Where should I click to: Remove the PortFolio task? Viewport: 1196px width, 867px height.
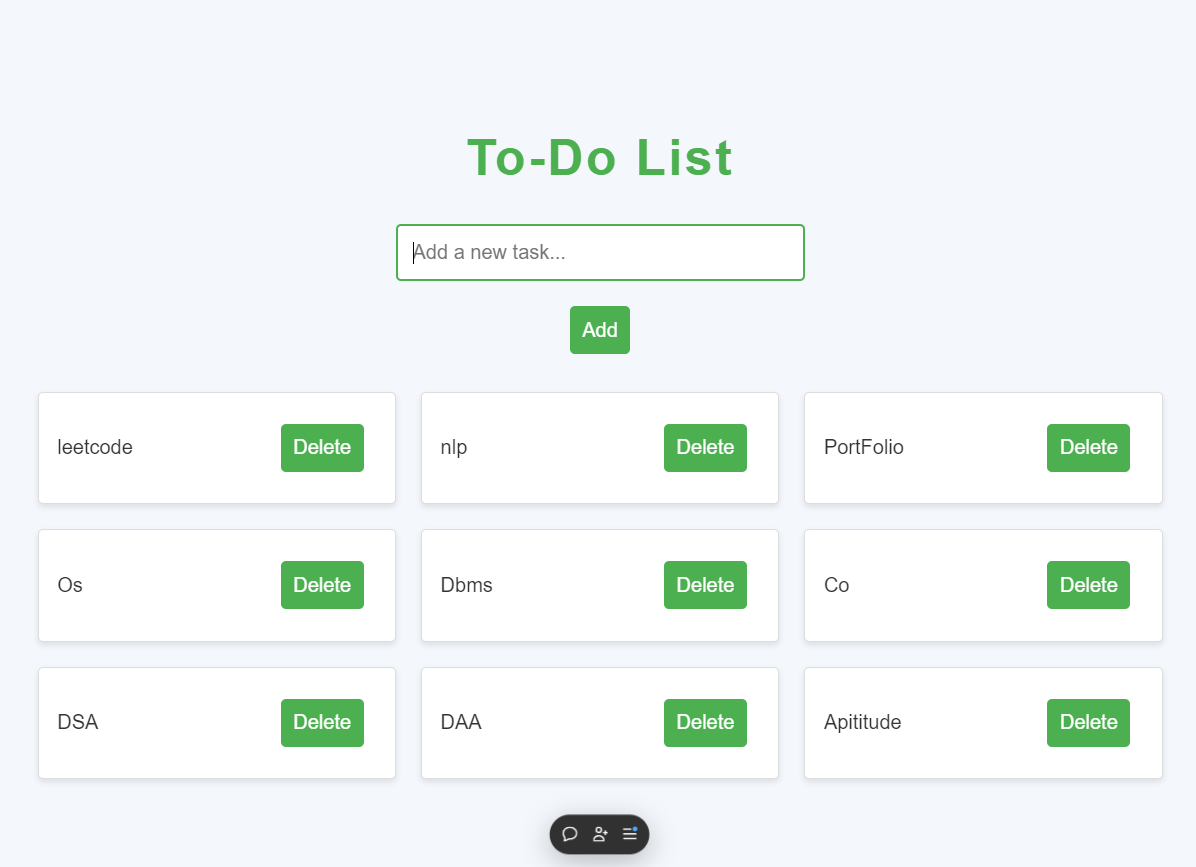pyautogui.click(x=1088, y=448)
